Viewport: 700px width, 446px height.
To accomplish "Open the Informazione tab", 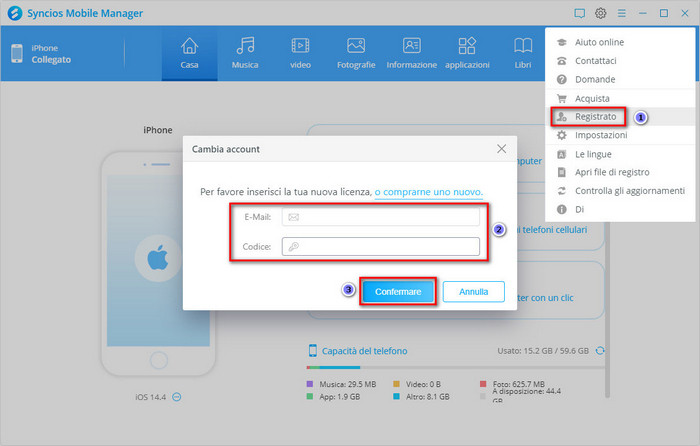I will [x=412, y=54].
